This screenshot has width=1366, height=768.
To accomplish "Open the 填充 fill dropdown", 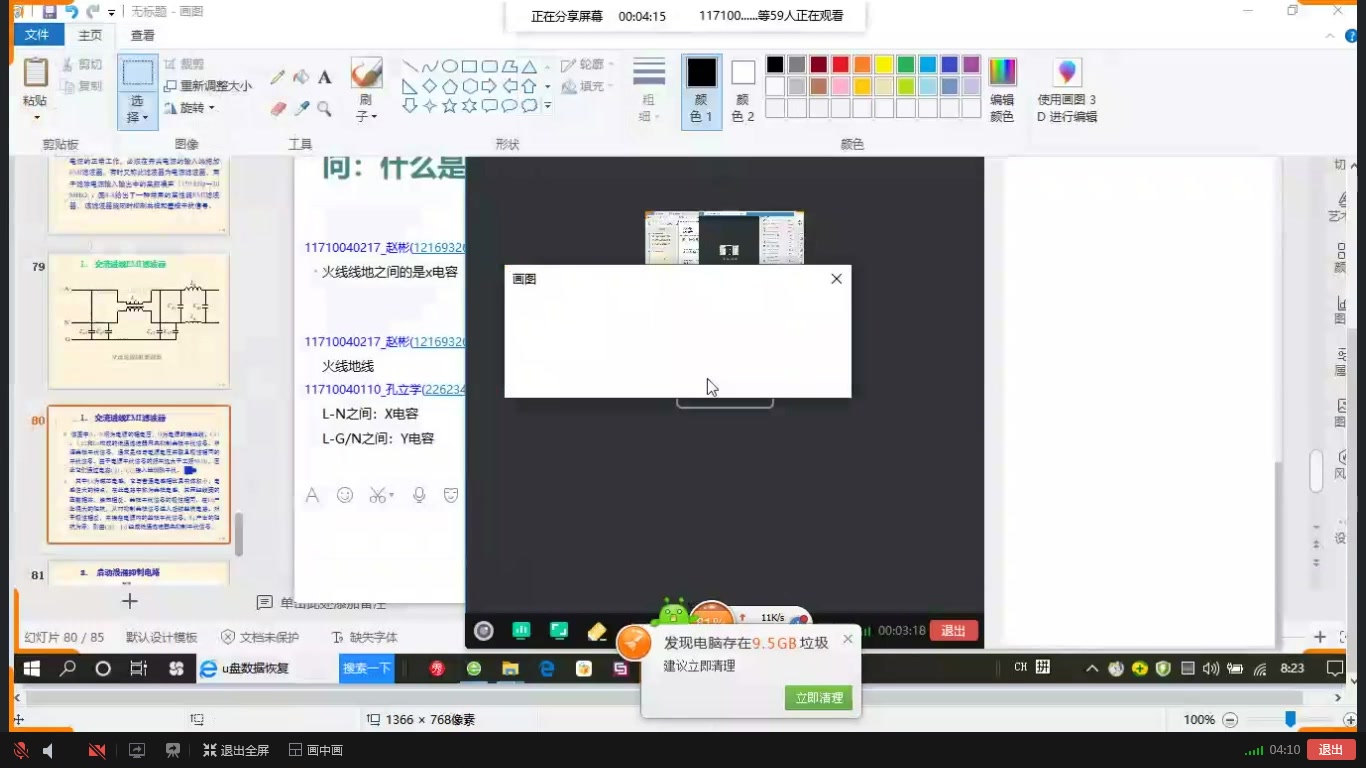I will pyautogui.click(x=587, y=86).
